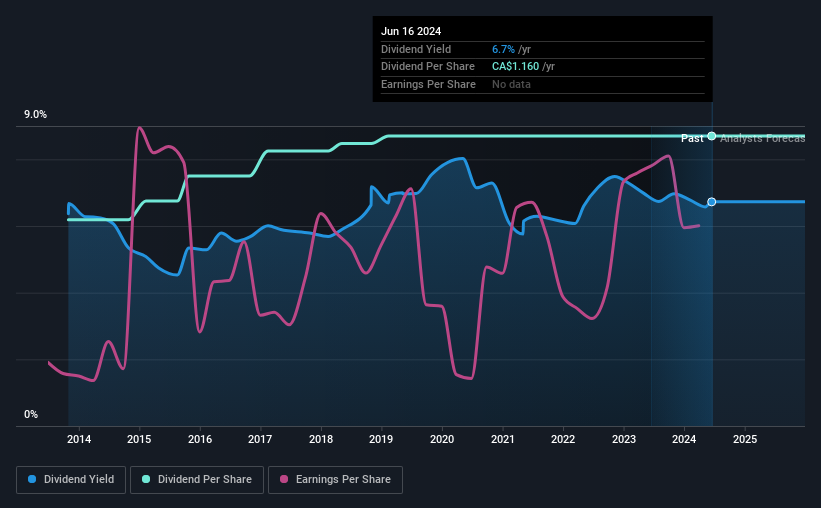This screenshot has width=821, height=508.
Task: Click the 6.7% dividend yield value
Action: (x=503, y=49)
